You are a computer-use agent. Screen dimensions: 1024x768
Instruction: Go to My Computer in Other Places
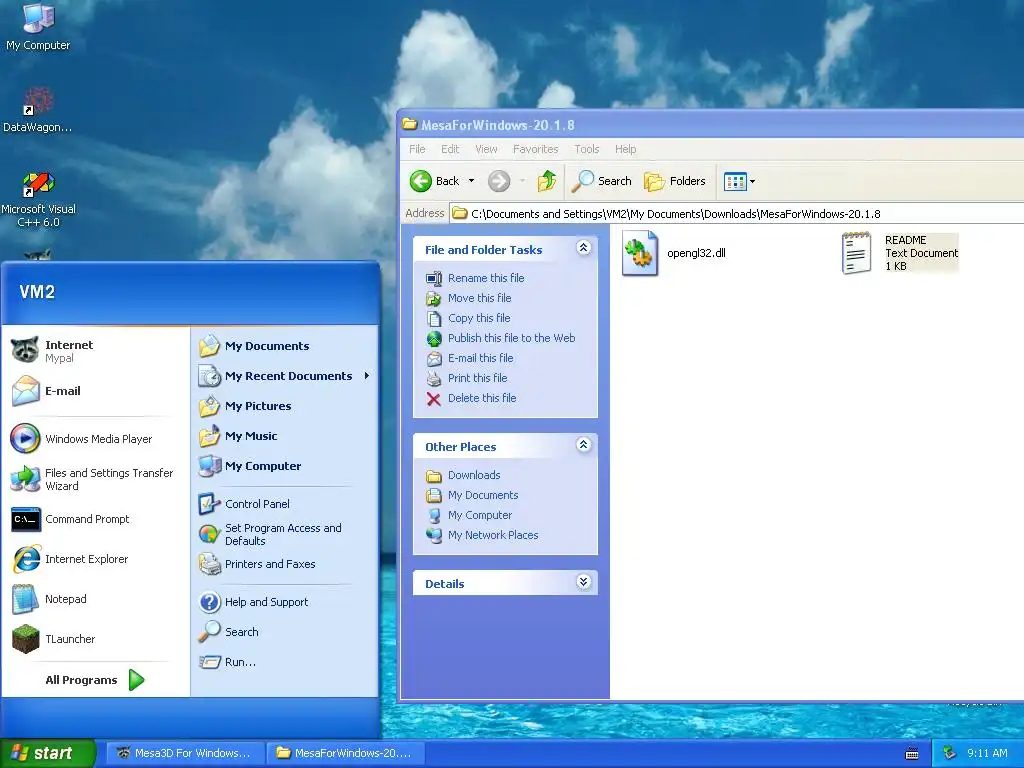(x=468, y=515)
